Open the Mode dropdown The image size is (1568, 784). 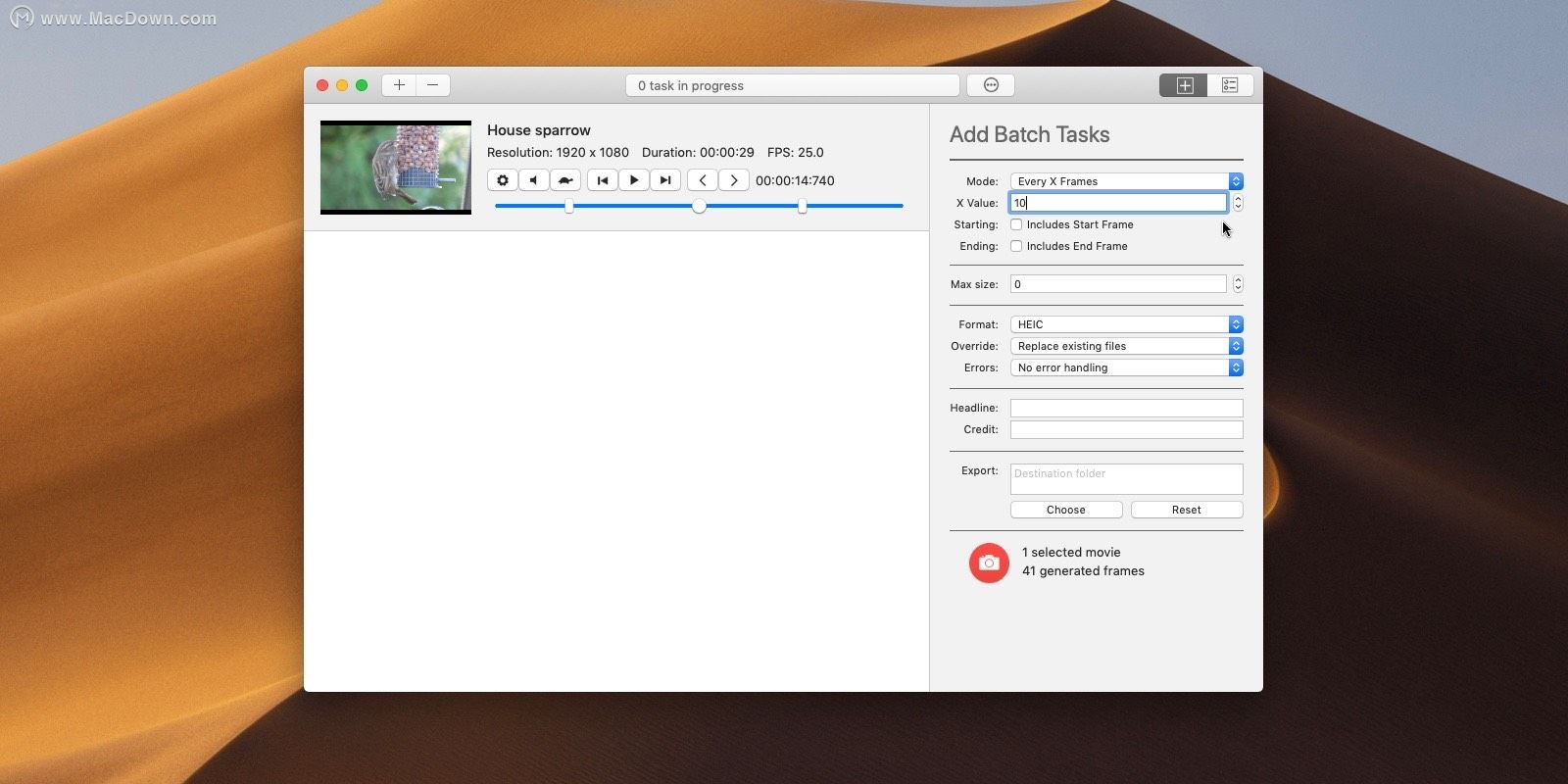pyautogui.click(x=1127, y=181)
